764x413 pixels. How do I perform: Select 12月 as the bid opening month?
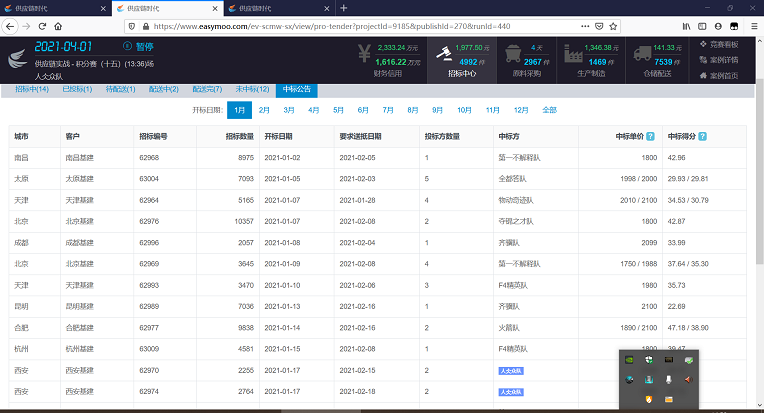(521, 110)
